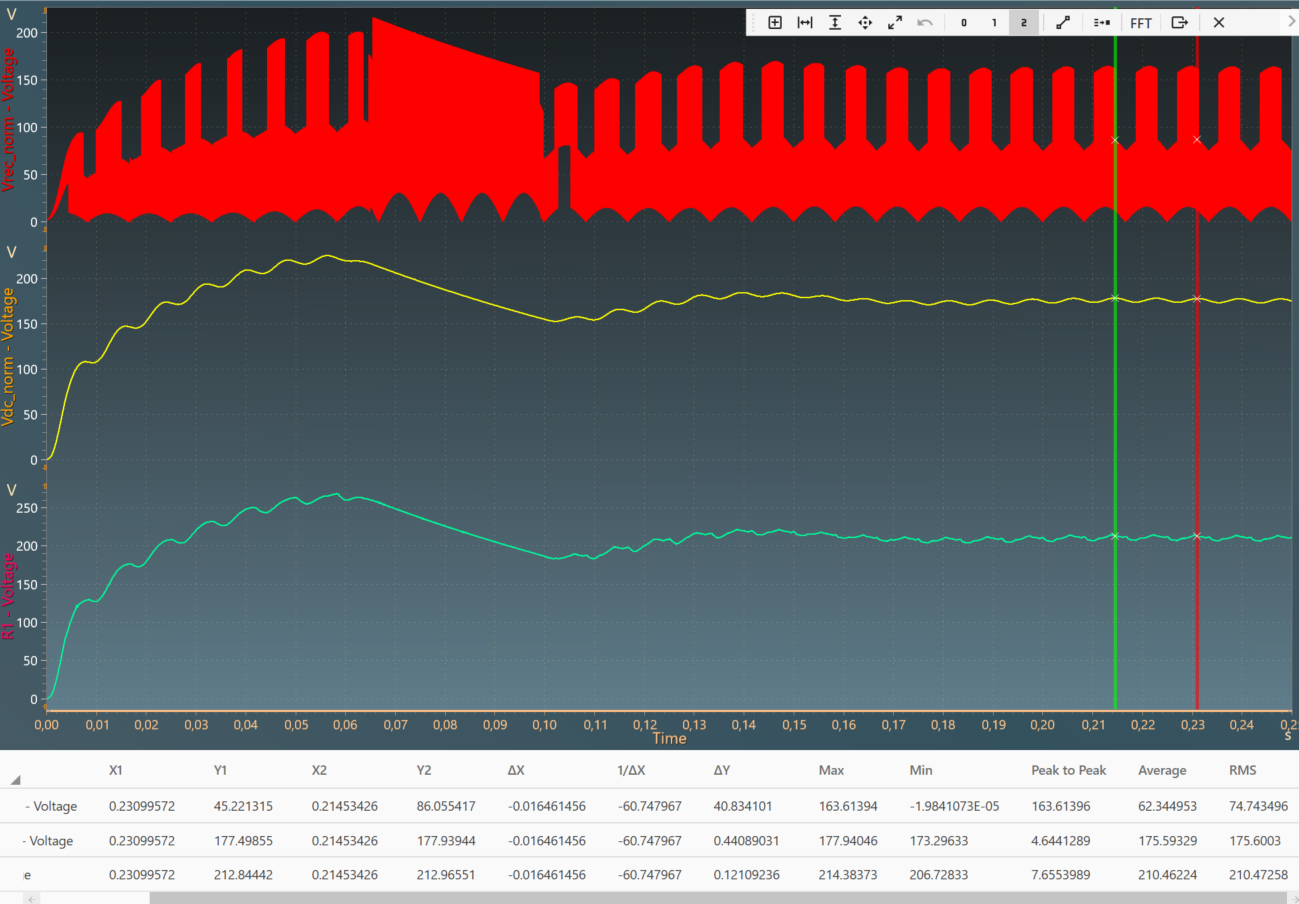Click the expand to full view icon
The height and width of the screenshot is (904, 1299).
(895, 23)
